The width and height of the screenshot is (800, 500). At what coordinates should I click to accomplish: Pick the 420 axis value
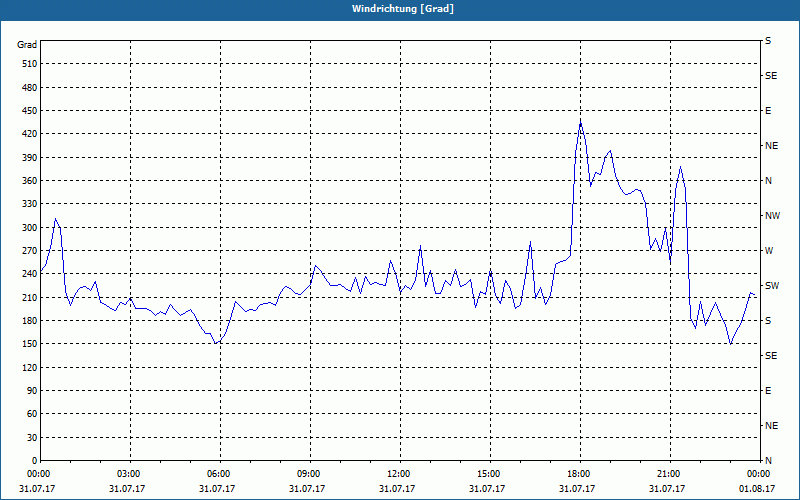click(x=30, y=134)
